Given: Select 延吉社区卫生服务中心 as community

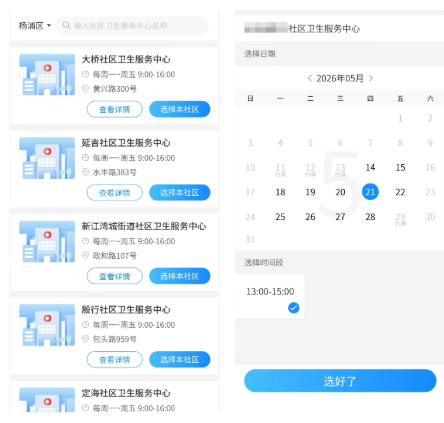Looking at the screenshot, I should pos(180,193).
